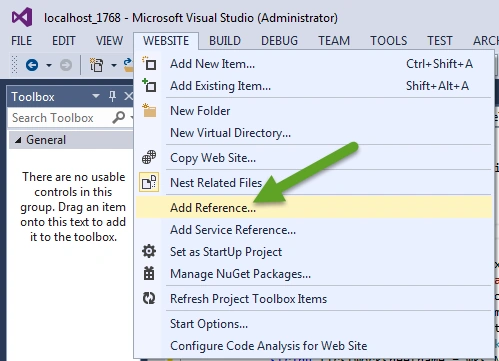Select New Virtual Directory... entry
This screenshot has width=499, height=361.
tap(314, 133)
